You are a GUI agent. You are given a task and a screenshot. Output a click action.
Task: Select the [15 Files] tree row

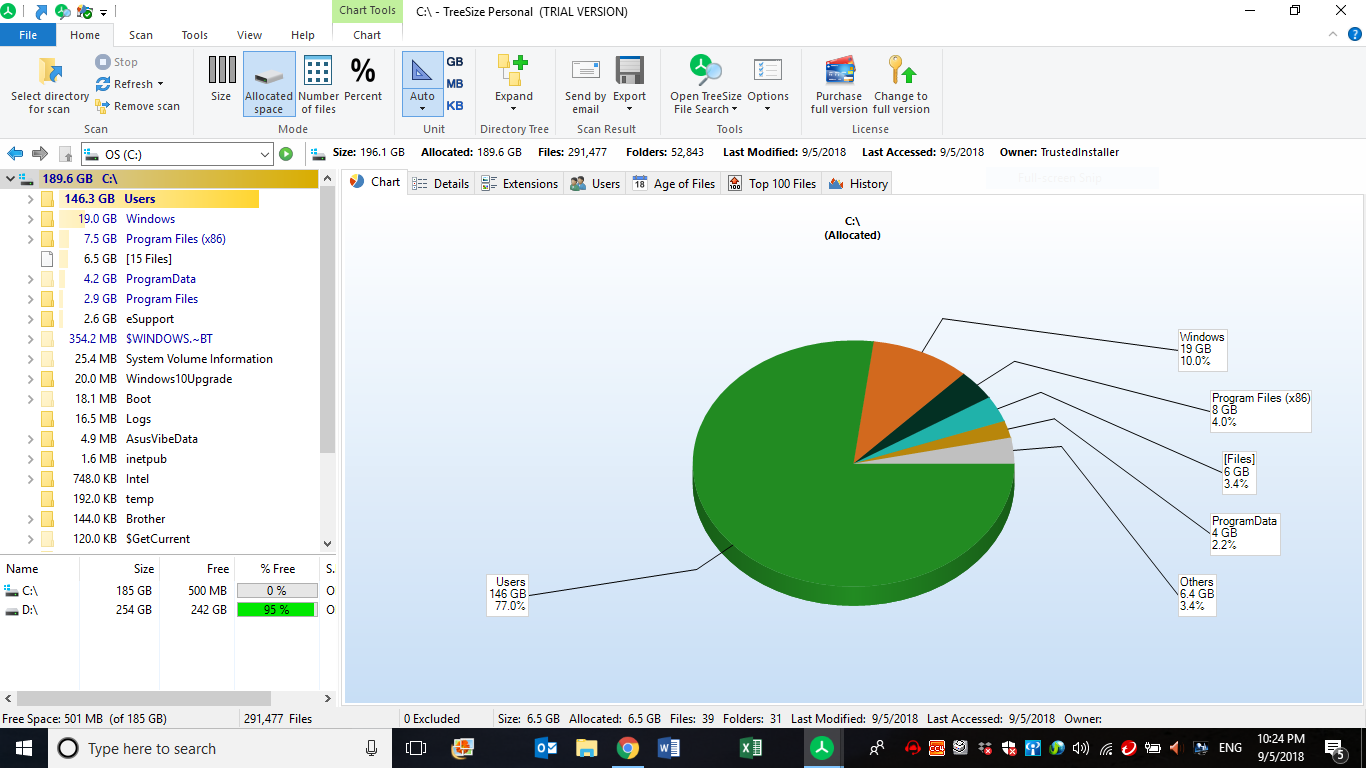(160, 259)
